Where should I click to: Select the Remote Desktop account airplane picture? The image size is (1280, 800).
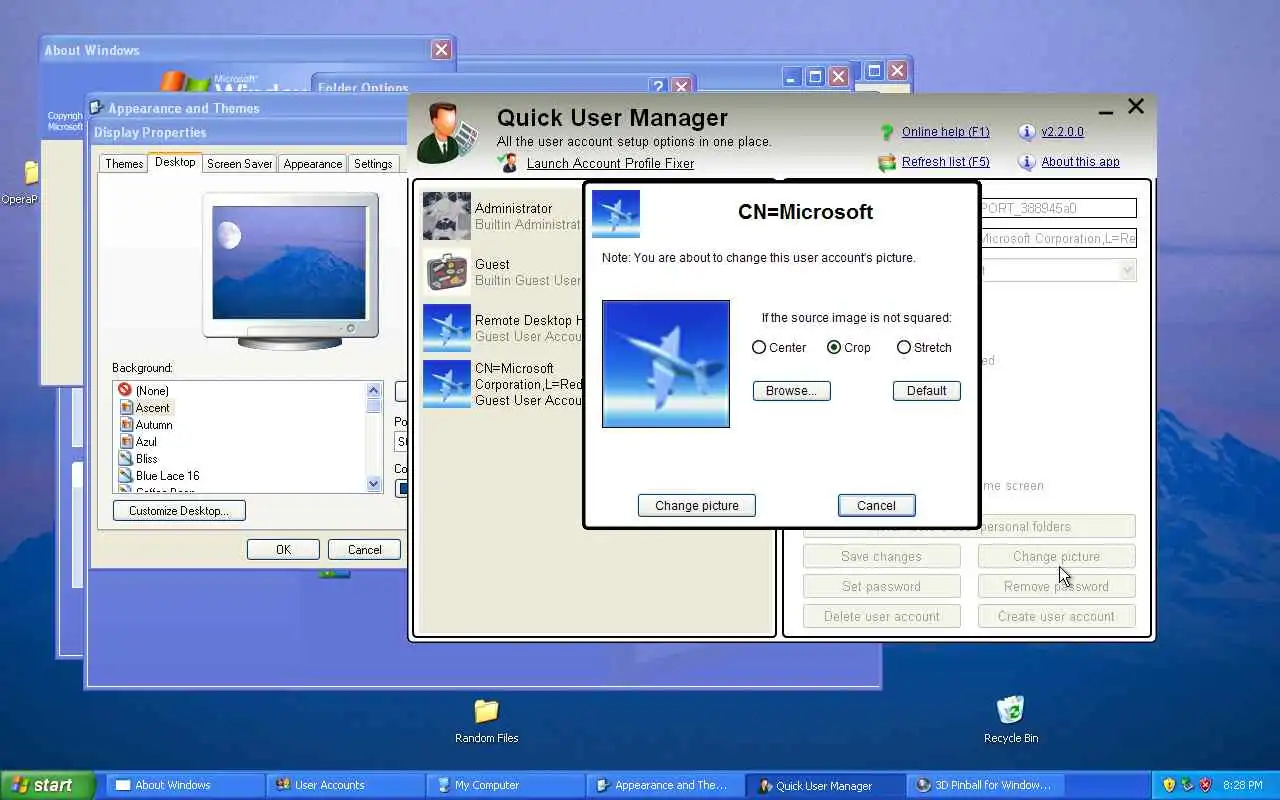[x=447, y=328]
